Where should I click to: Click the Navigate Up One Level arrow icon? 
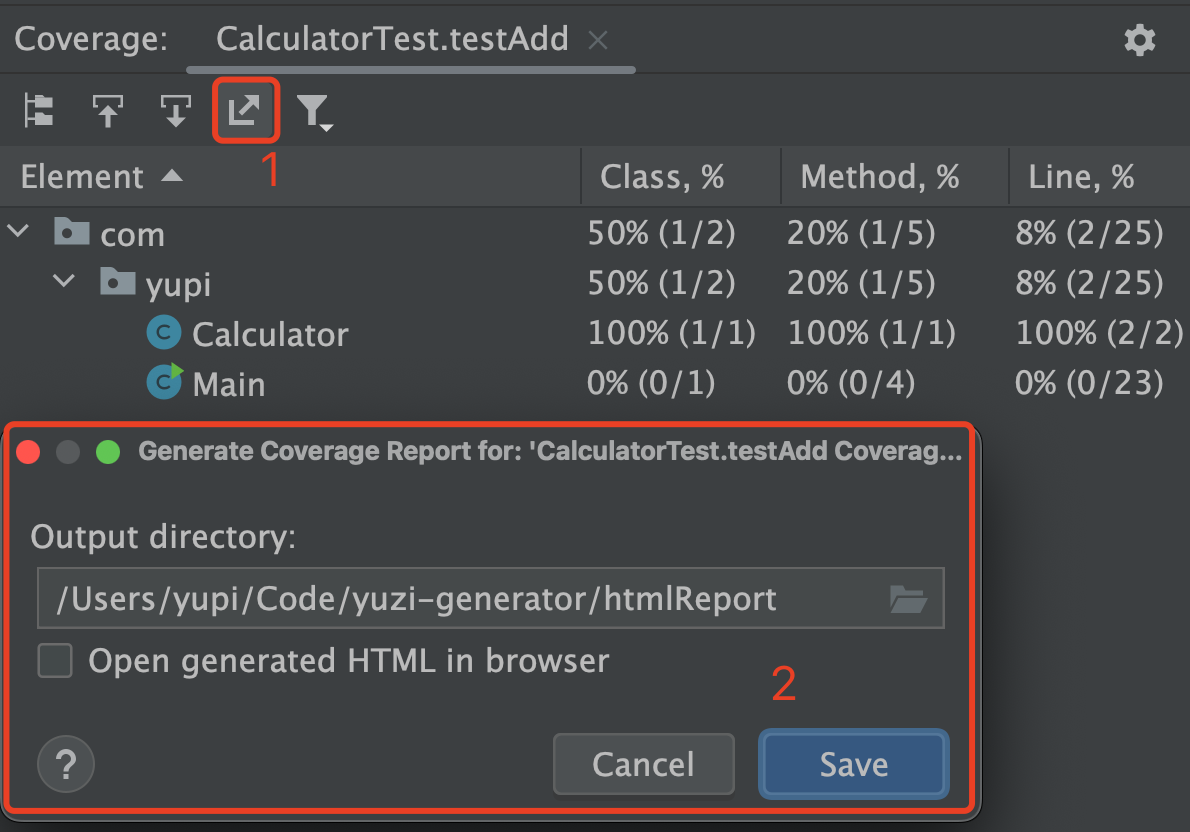coord(107,111)
